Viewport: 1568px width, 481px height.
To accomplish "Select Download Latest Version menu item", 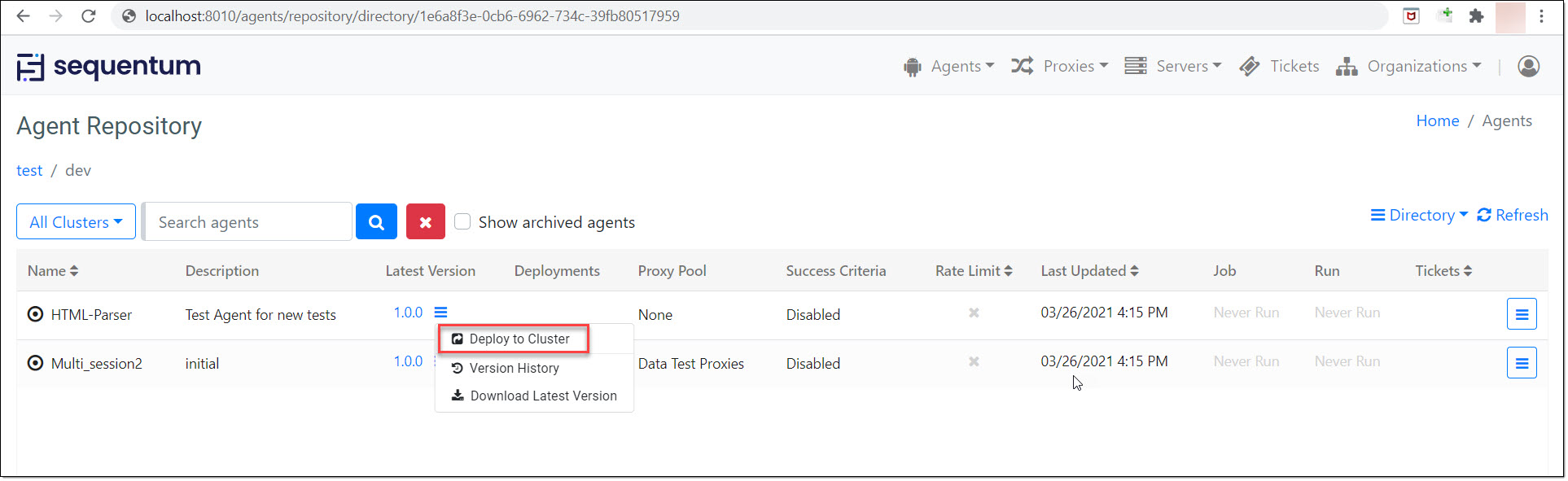I will [x=534, y=396].
